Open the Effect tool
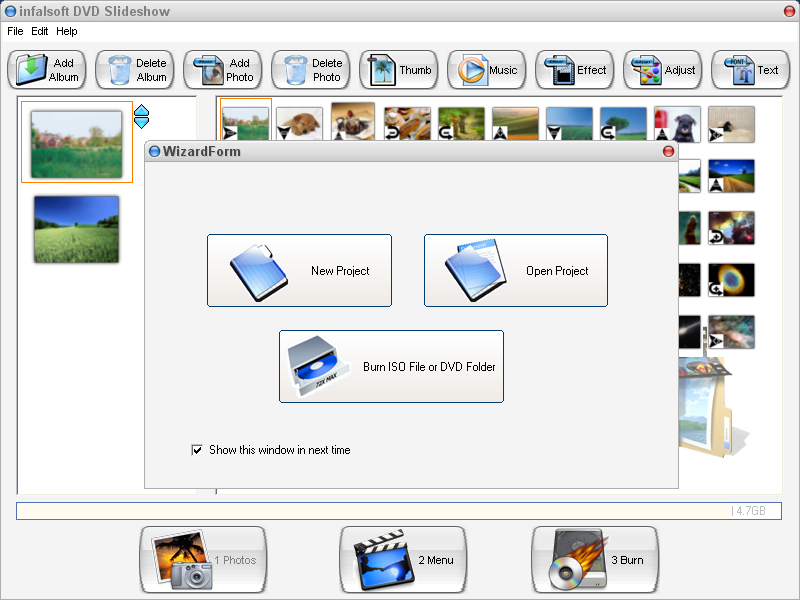 574,69
